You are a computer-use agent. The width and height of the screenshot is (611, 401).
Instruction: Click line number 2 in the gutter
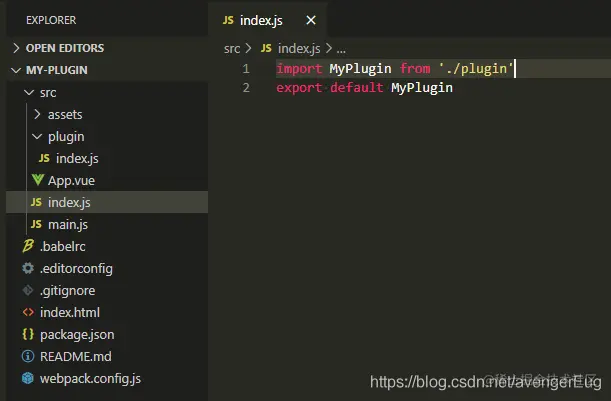[x=246, y=87]
